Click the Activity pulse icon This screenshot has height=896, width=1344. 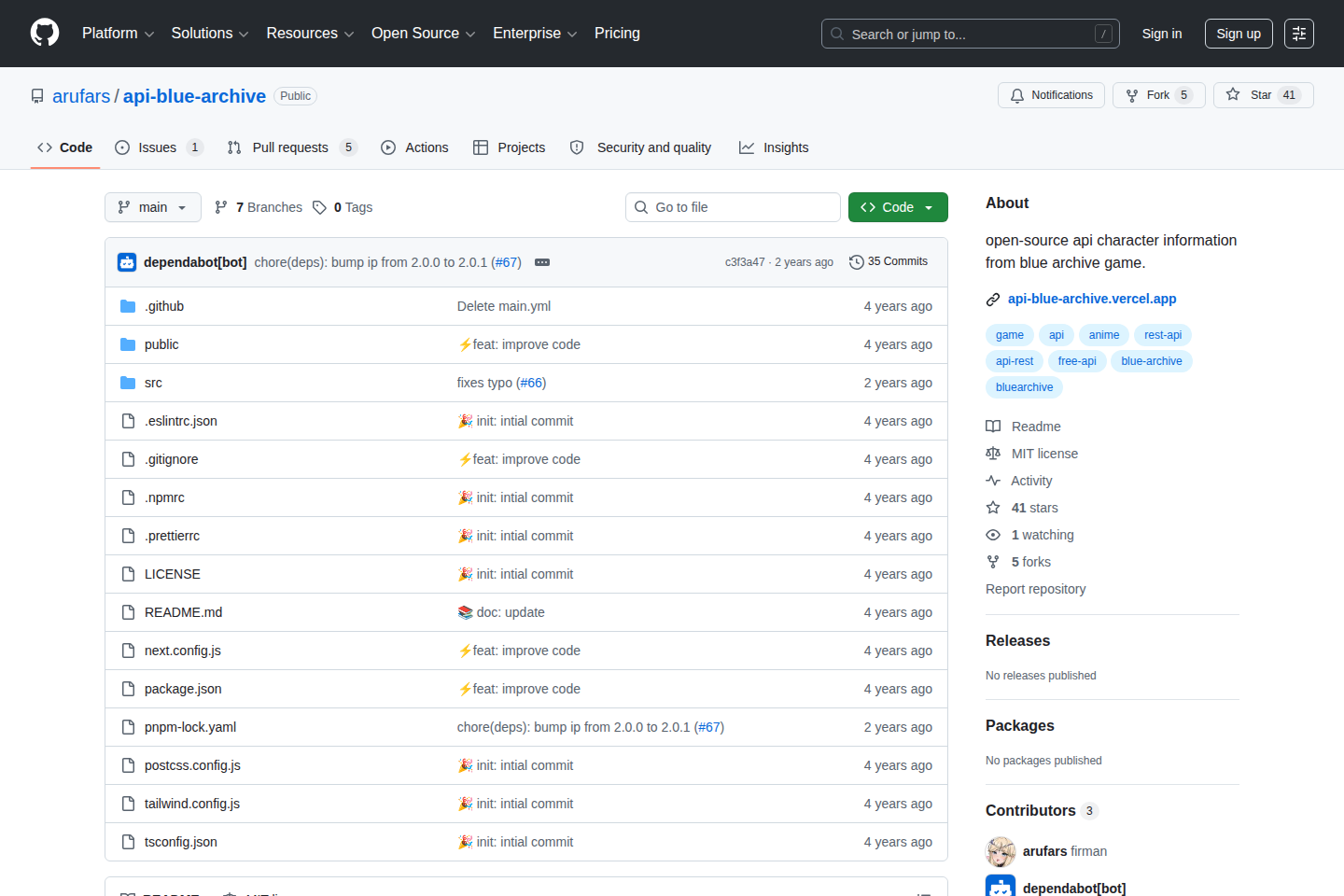pos(993,480)
